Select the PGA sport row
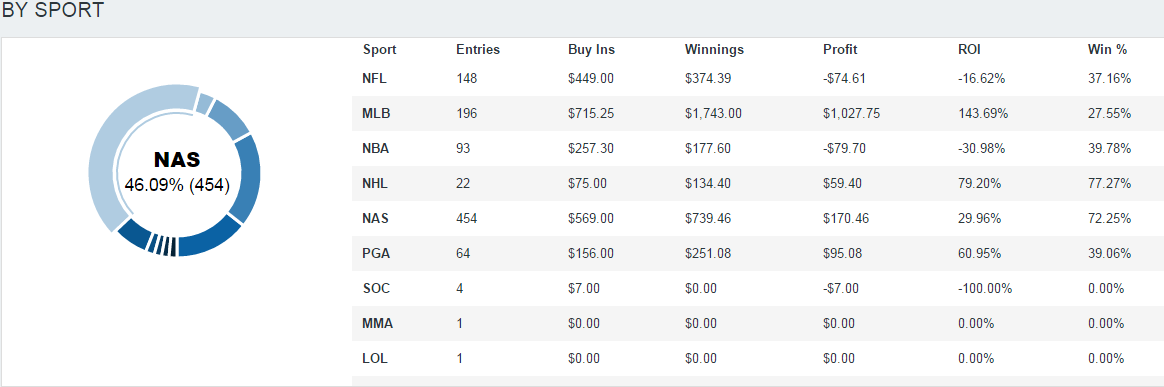The height and width of the screenshot is (387, 1164). [757, 253]
